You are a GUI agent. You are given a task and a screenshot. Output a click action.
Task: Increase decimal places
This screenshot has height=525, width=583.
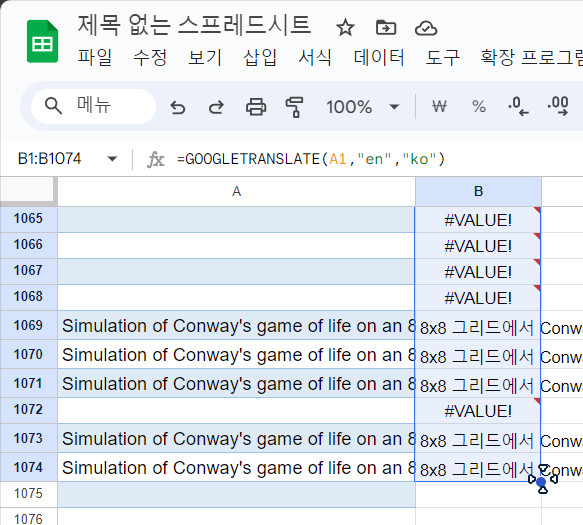click(558, 106)
